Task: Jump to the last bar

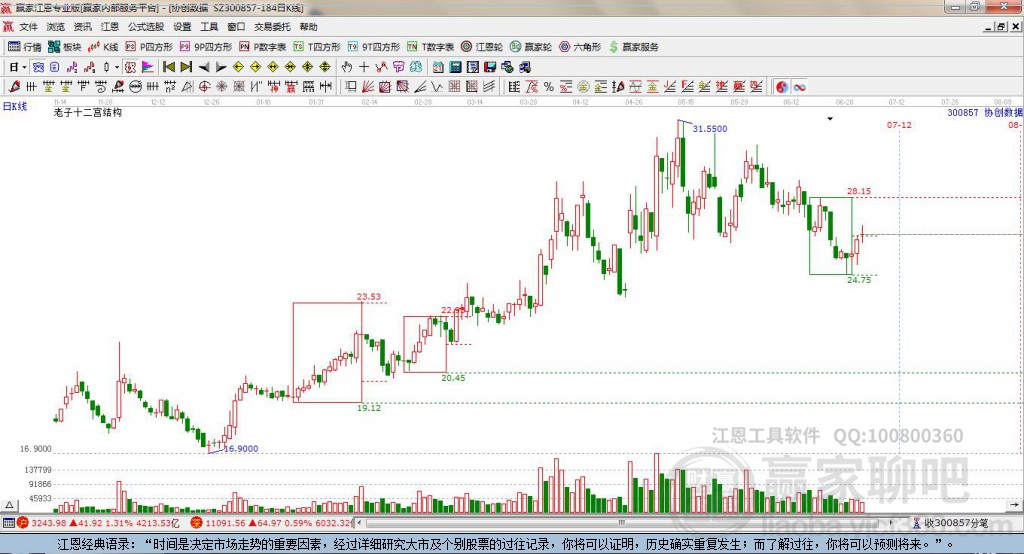Action: point(186,67)
